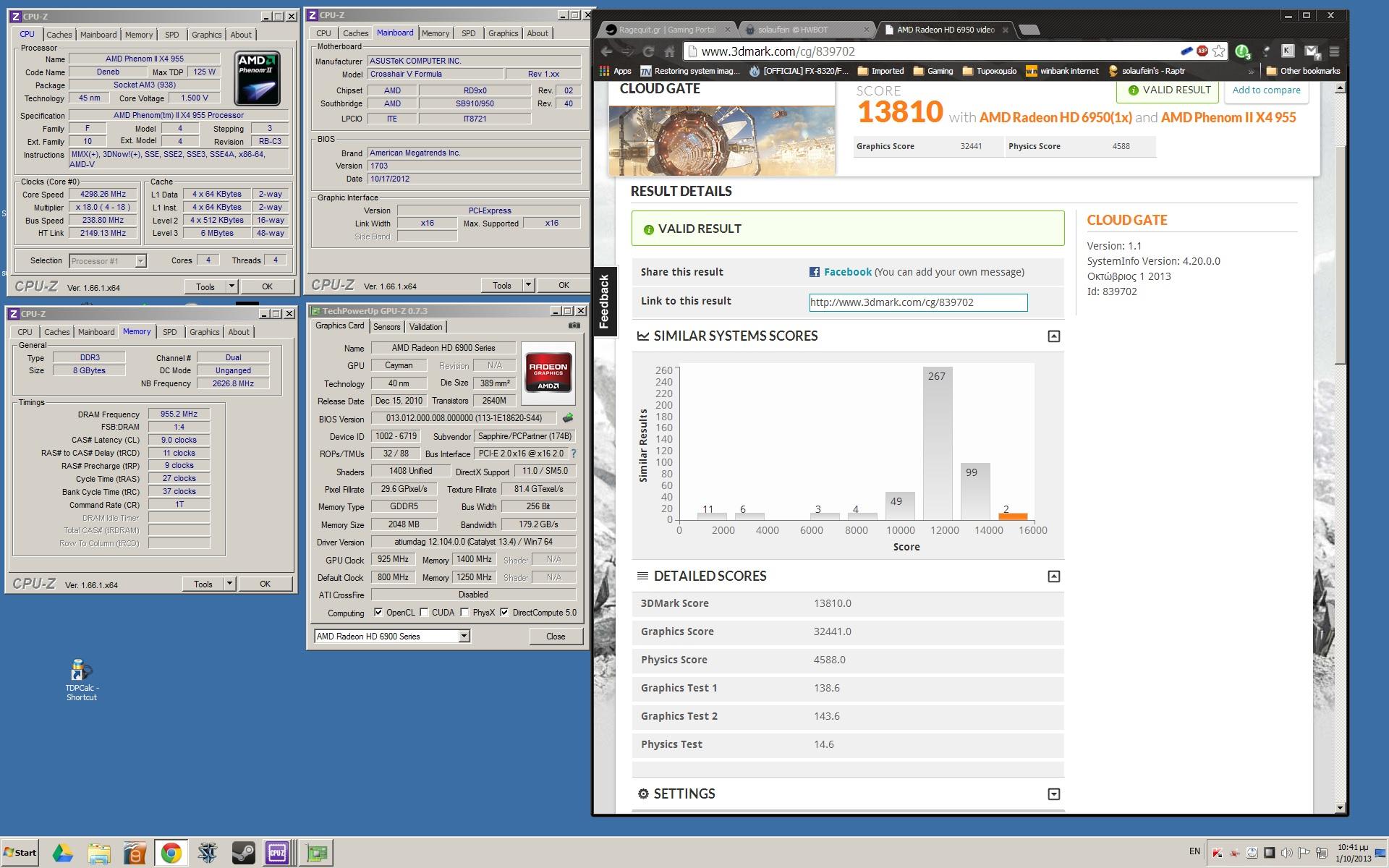Open the TDPCalc desktop shortcut icon
The height and width of the screenshot is (868, 1389).
coord(81,679)
